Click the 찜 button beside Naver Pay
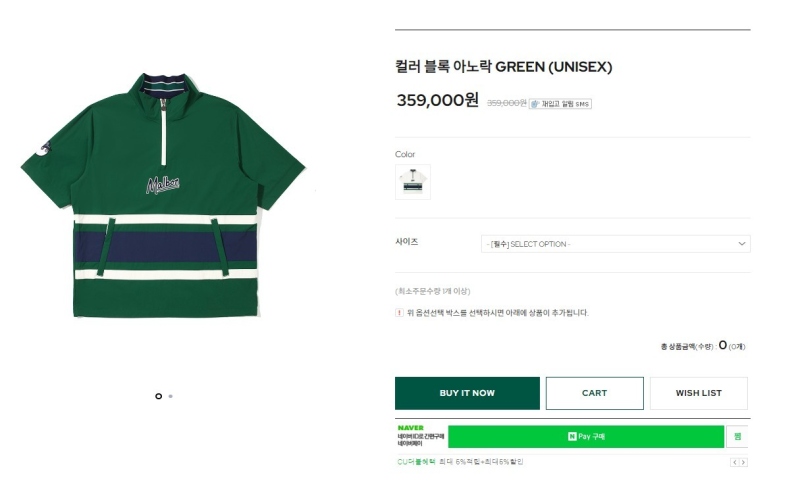 (x=737, y=437)
